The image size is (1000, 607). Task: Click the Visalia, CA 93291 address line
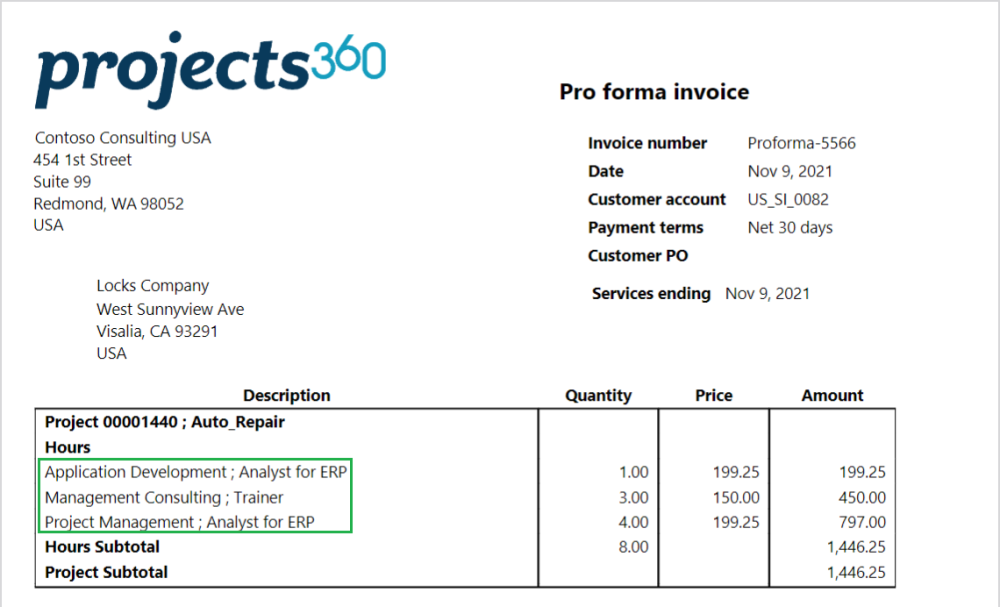[157, 331]
